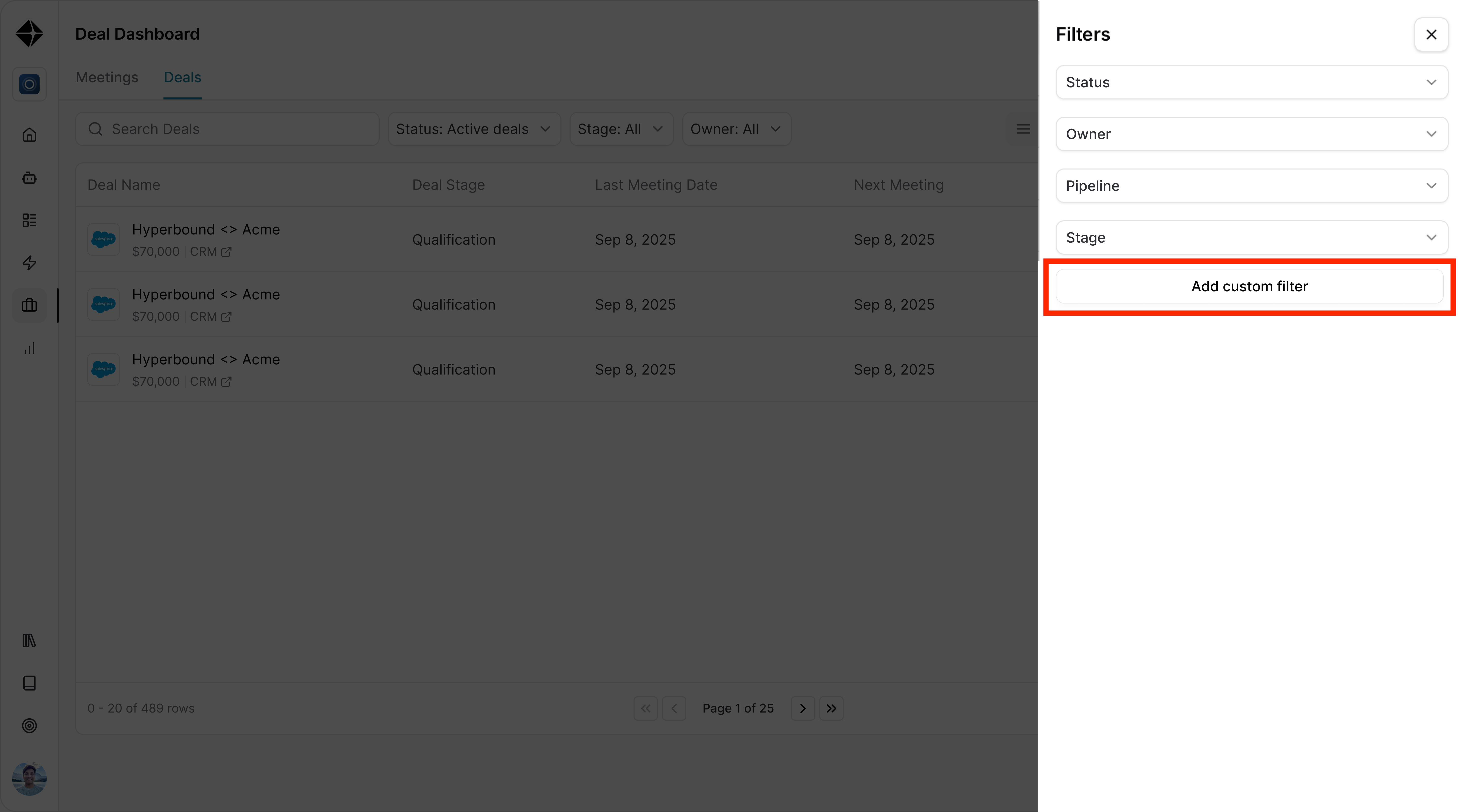Image resolution: width=1462 pixels, height=812 pixels.
Task: Open the Stage filter dropdown in panel
Action: [x=1251, y=237]
